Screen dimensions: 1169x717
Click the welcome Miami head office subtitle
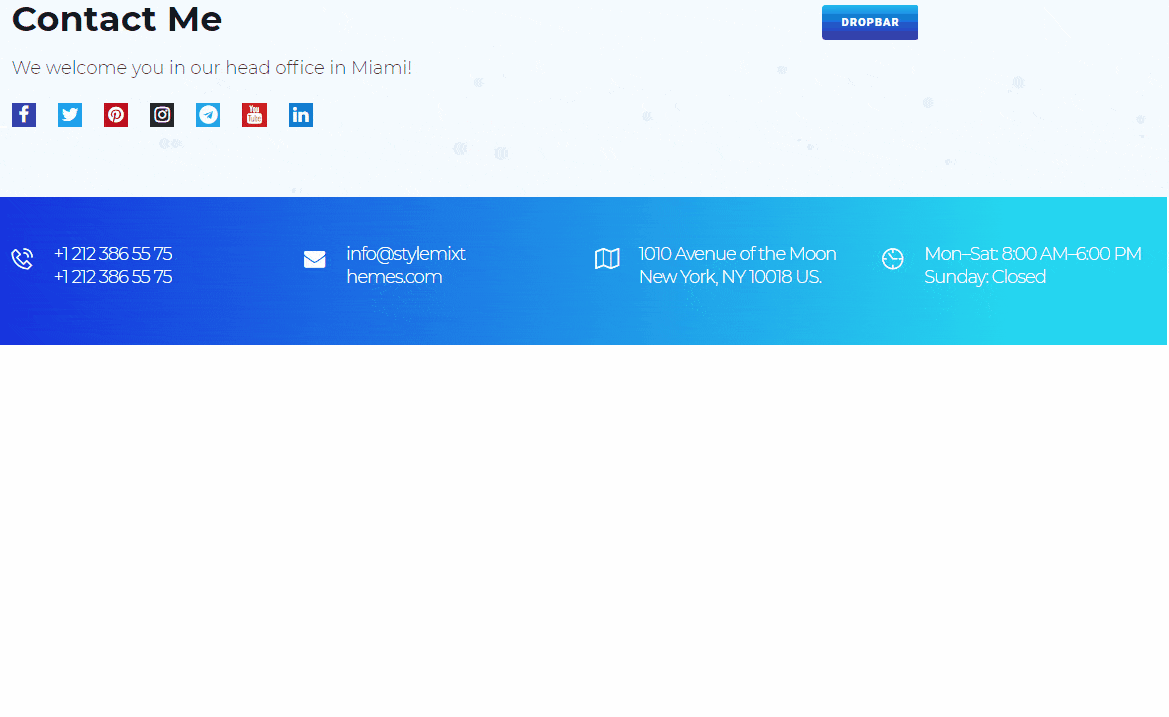[212, 68]
